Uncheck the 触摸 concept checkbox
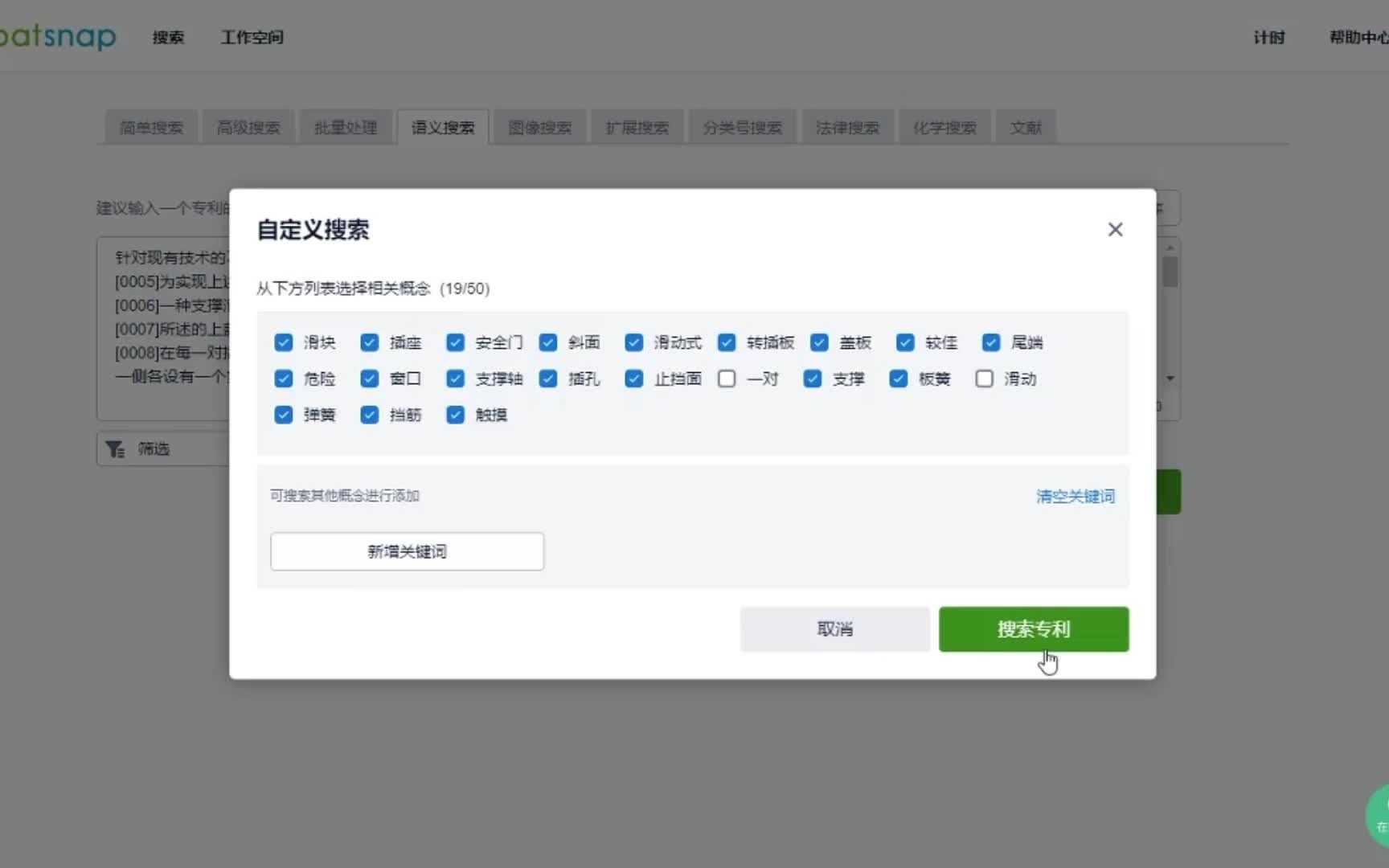 click(456, 415)
